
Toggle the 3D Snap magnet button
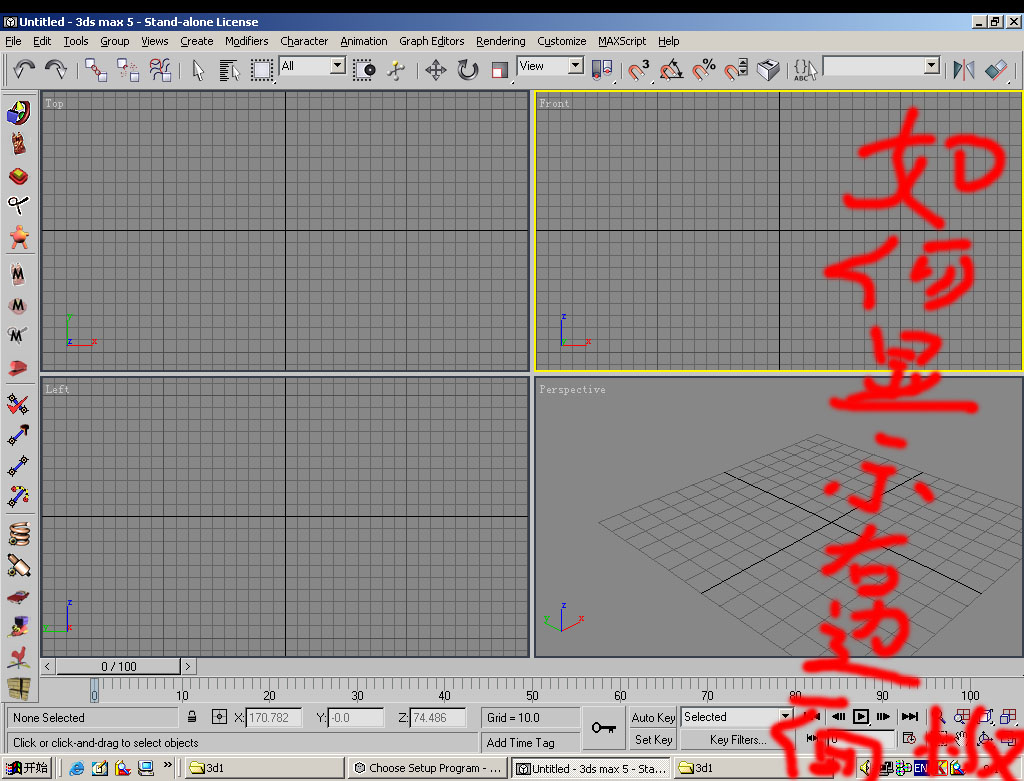click(639, 69)
